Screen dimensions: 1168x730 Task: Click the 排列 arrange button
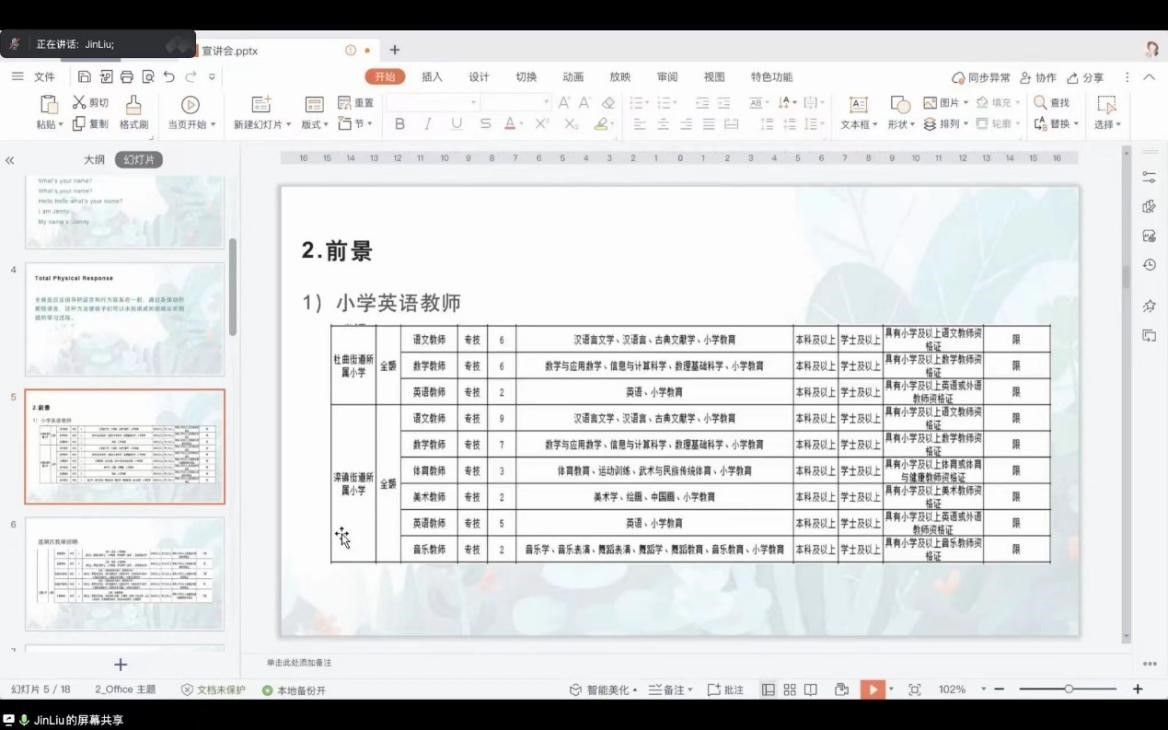coord(945,124)
